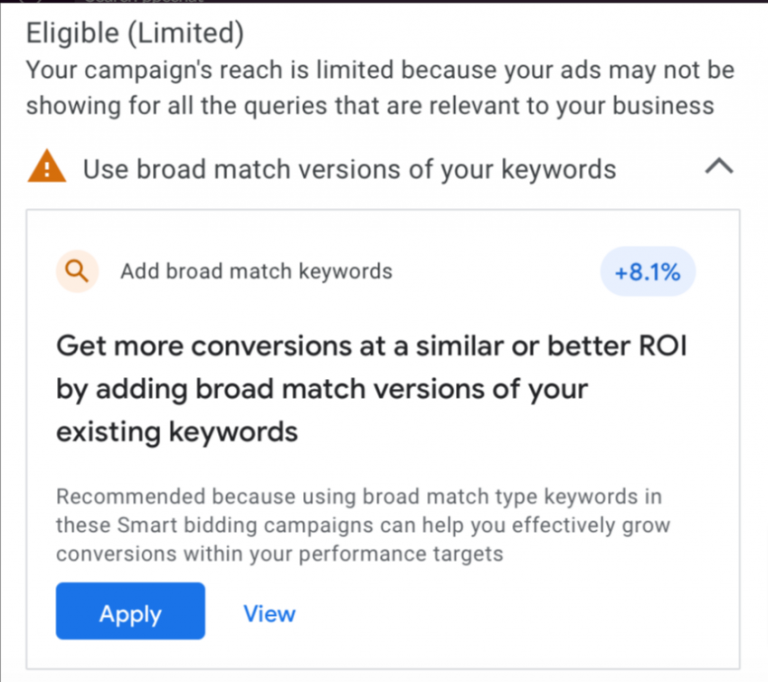Collapse the broad match recommendation section

pyautogui.click(x=719, y=167)
